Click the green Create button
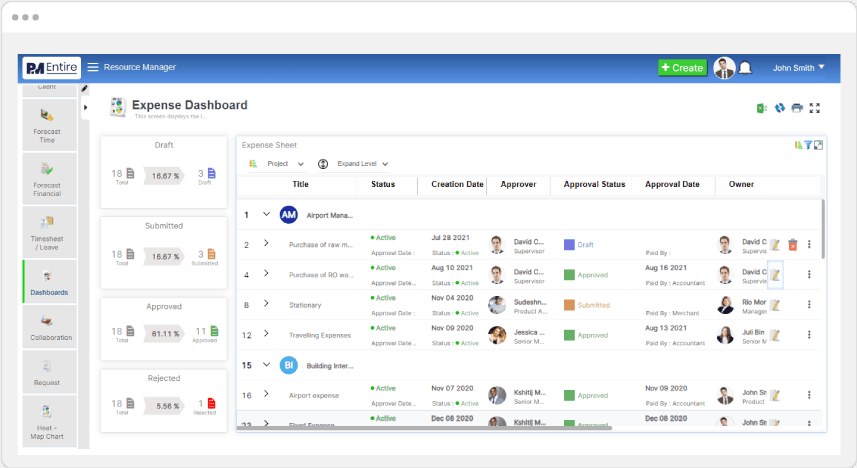 pyautogui.click(x=681, y=68)
